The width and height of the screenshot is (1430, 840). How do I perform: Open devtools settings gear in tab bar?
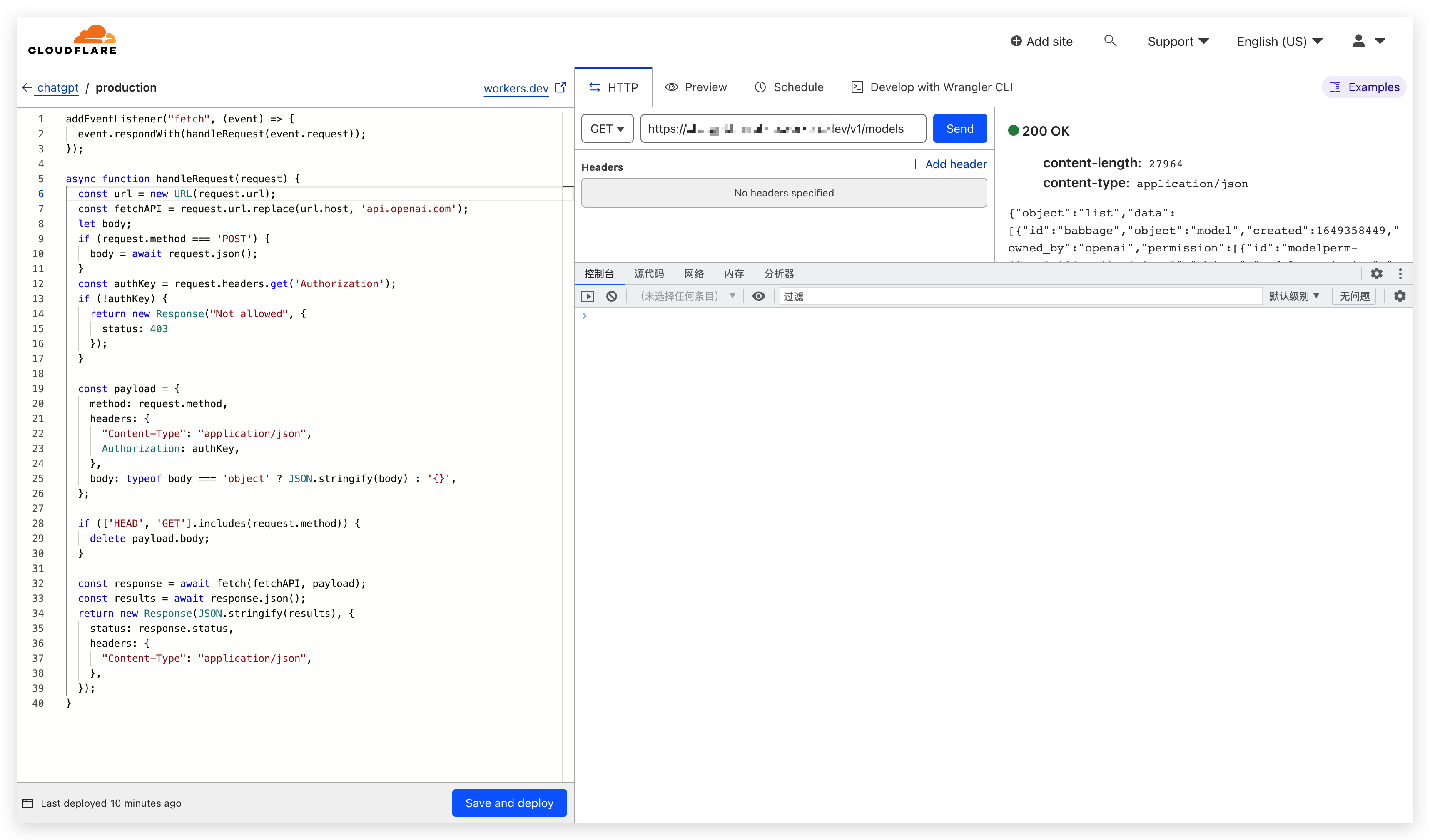pyautogui.click(x=1376, y=273)
